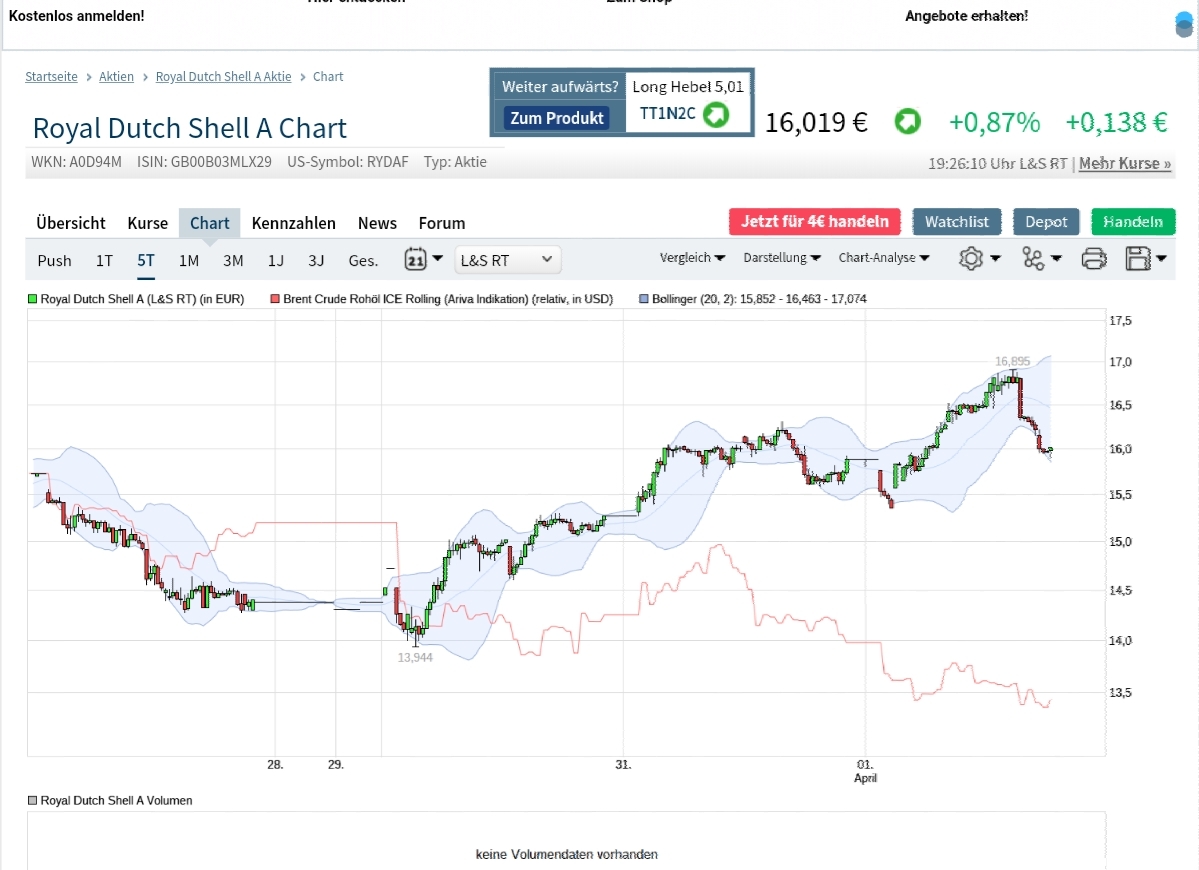The width and height of the screenshot is (1199, 870).
Task: Click green arrow icon beside TT1N2C
Action: tap(716, 115)
